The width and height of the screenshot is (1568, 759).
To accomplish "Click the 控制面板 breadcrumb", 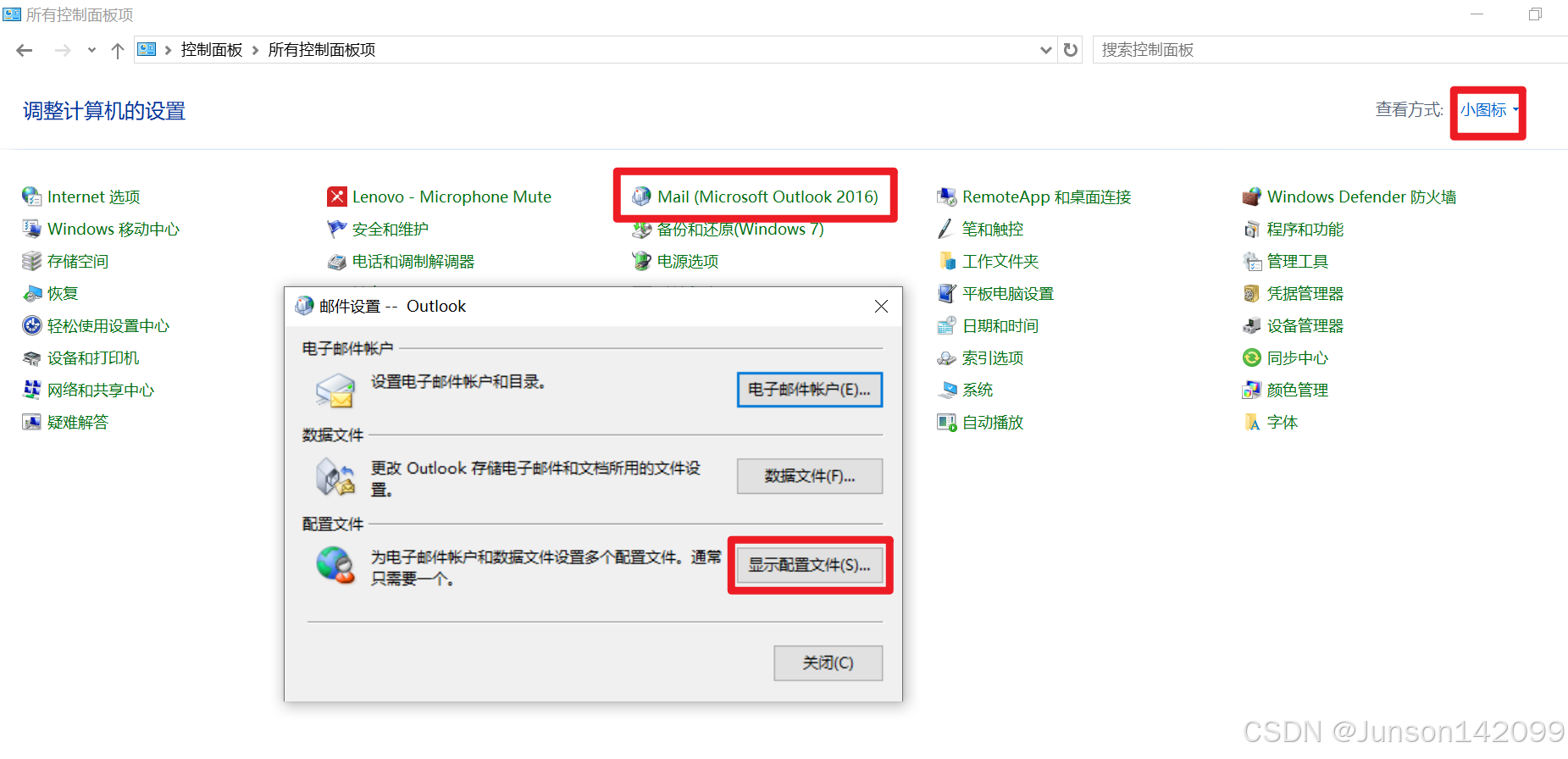I will 212,50.
